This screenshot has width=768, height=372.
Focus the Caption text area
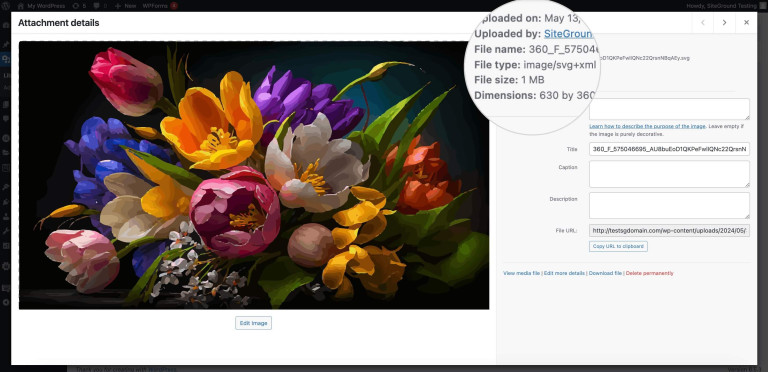669,174
